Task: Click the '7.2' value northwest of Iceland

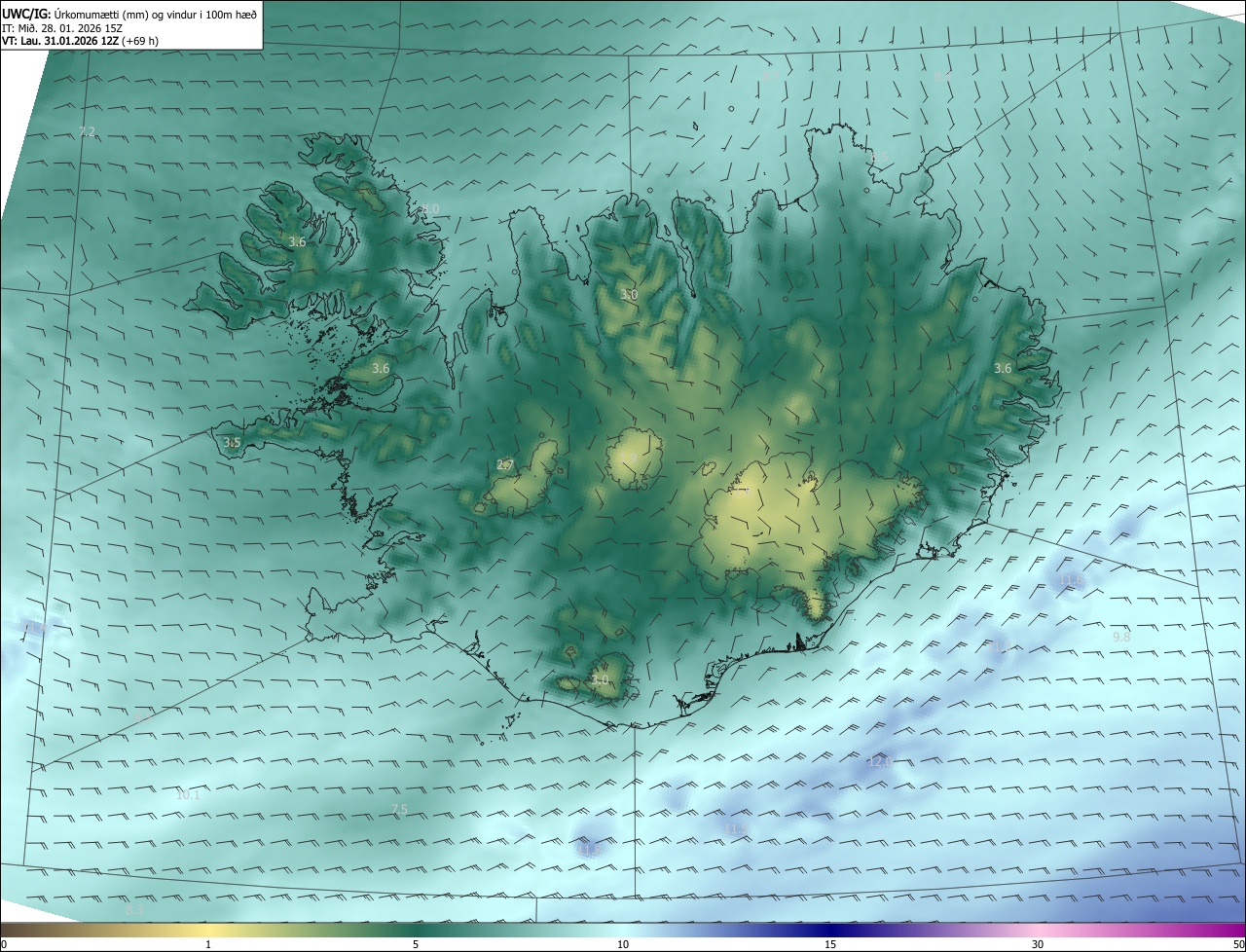Action: tap(87, 131)
